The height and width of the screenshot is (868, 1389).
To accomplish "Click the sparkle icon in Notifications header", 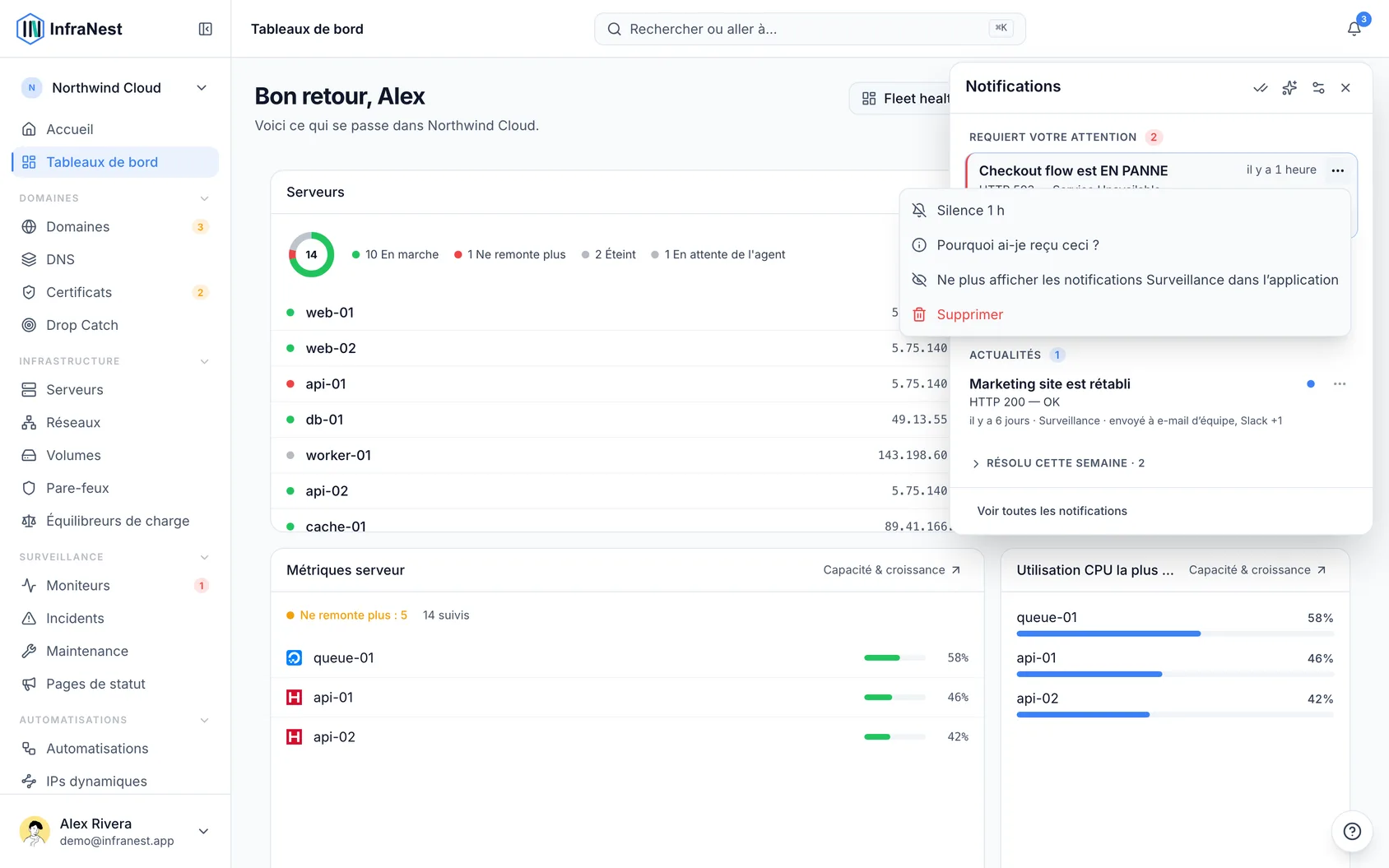I will click(1289, 88).
